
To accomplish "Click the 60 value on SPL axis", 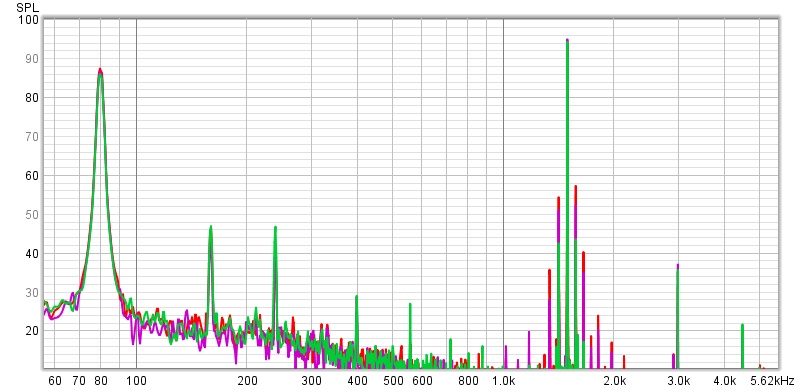I will click(x=32, y=176).
